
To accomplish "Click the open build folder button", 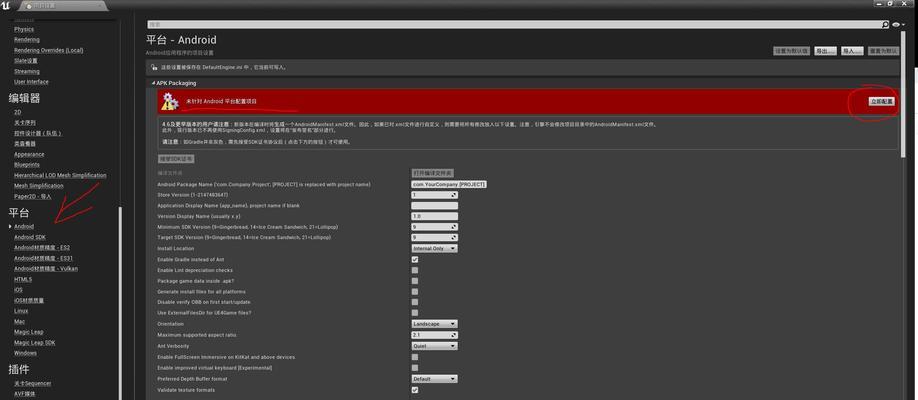I will pos(433,173).
